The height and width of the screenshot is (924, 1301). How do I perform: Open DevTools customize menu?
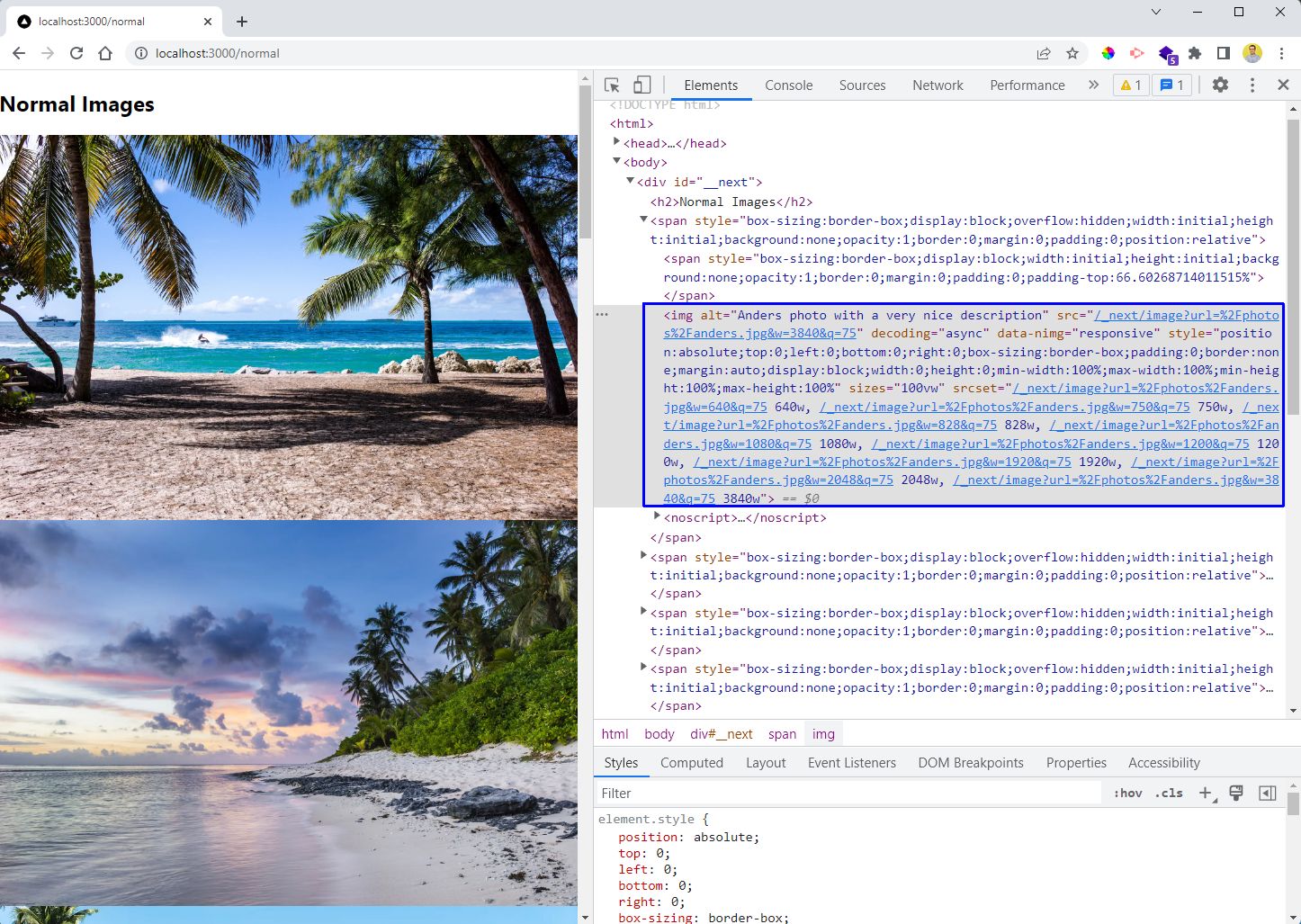[x=1252, y=85]
